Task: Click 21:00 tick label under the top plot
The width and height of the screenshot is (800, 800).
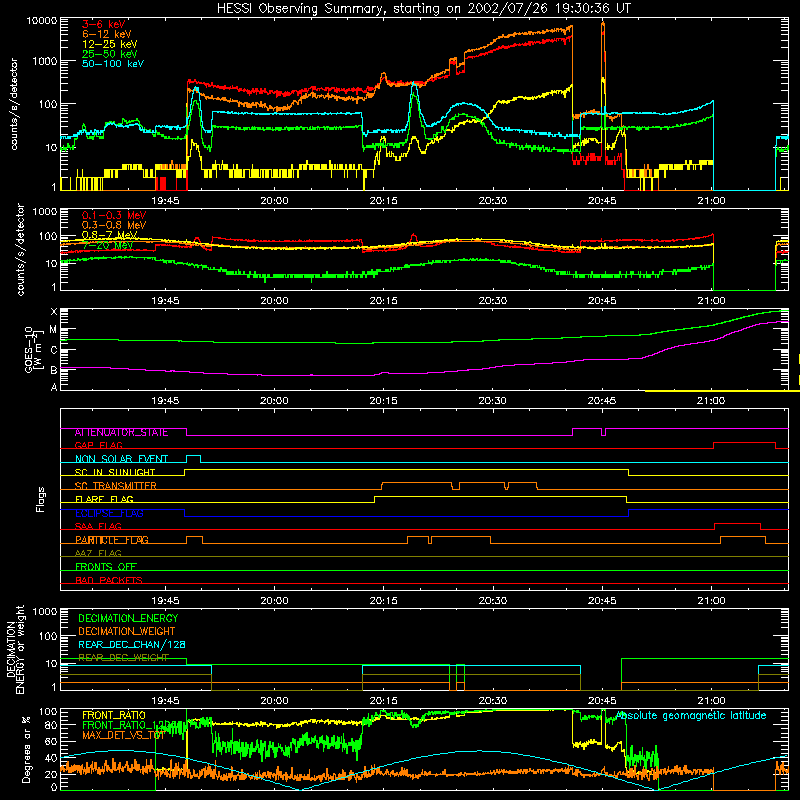Action: point(711,201)
